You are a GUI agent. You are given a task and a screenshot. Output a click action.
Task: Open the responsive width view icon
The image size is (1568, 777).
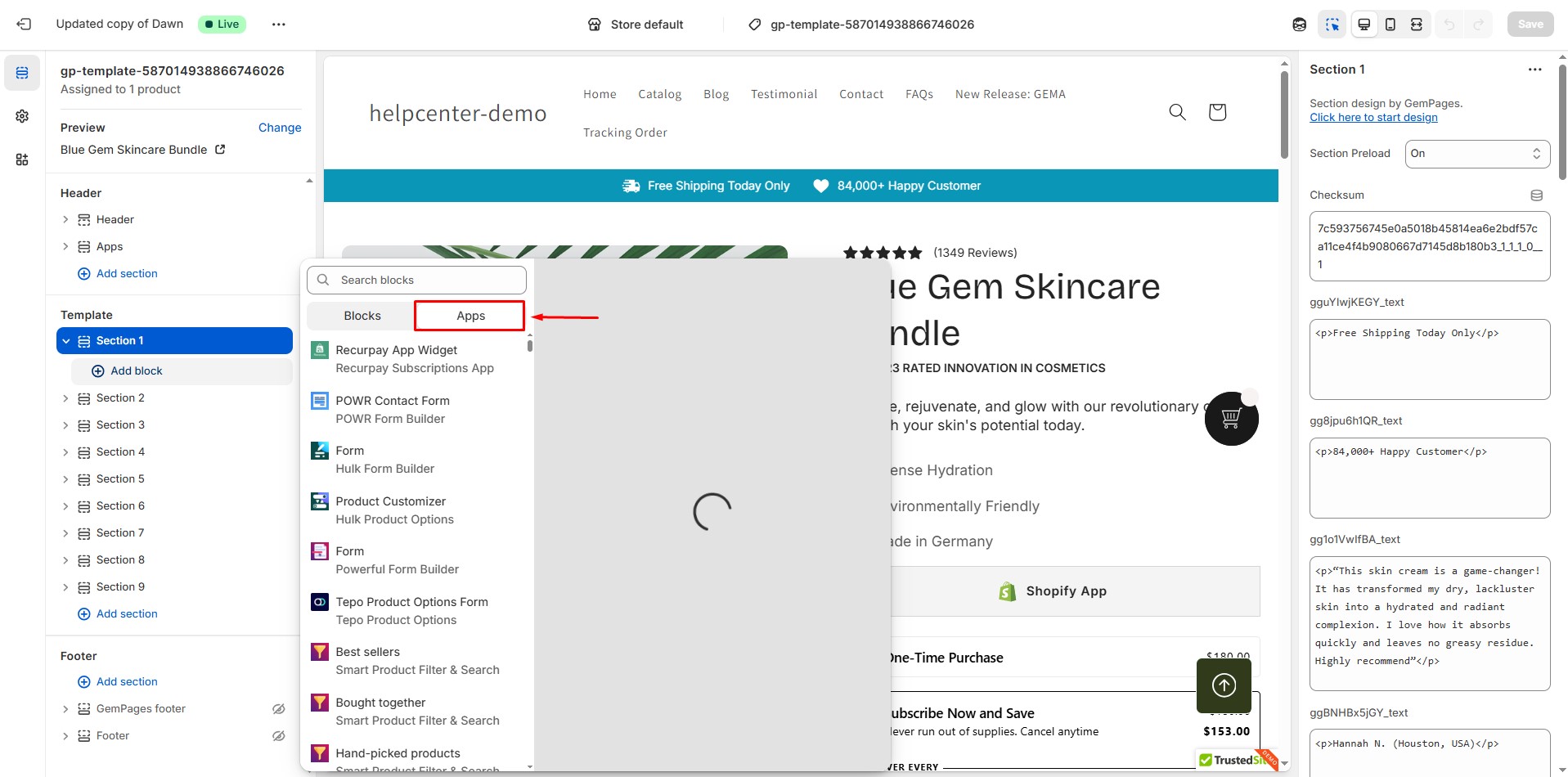tap(1415, 24)
